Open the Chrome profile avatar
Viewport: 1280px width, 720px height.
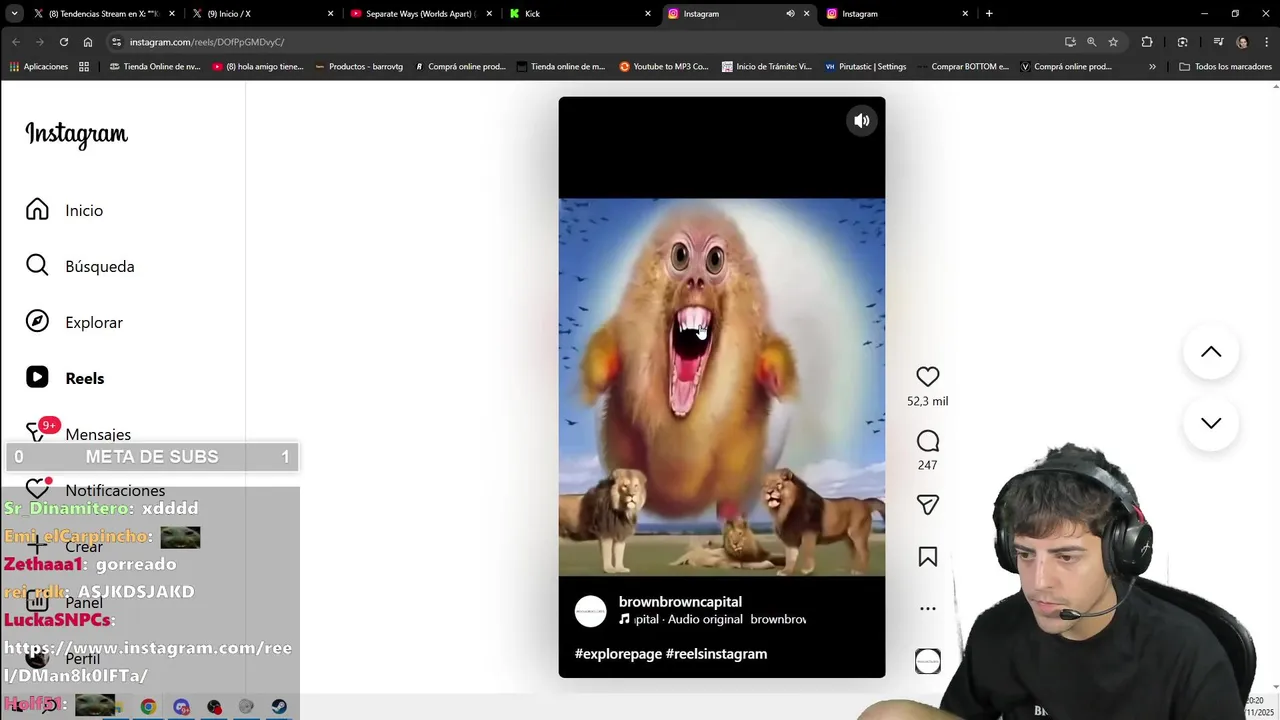pyautogui.click(x=1242, y=42)
